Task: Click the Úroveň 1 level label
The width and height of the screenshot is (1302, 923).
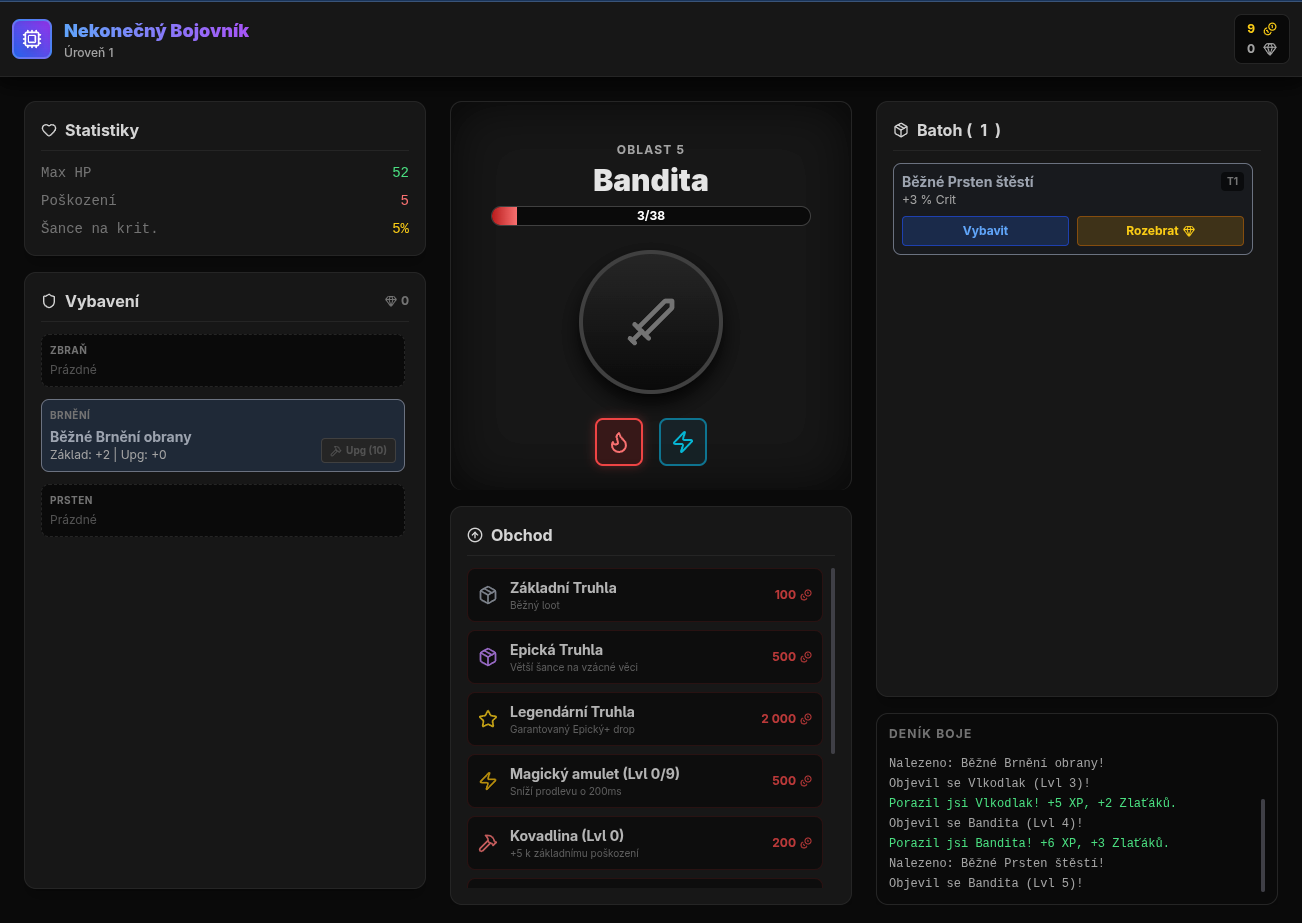Action: pos(89,53)
